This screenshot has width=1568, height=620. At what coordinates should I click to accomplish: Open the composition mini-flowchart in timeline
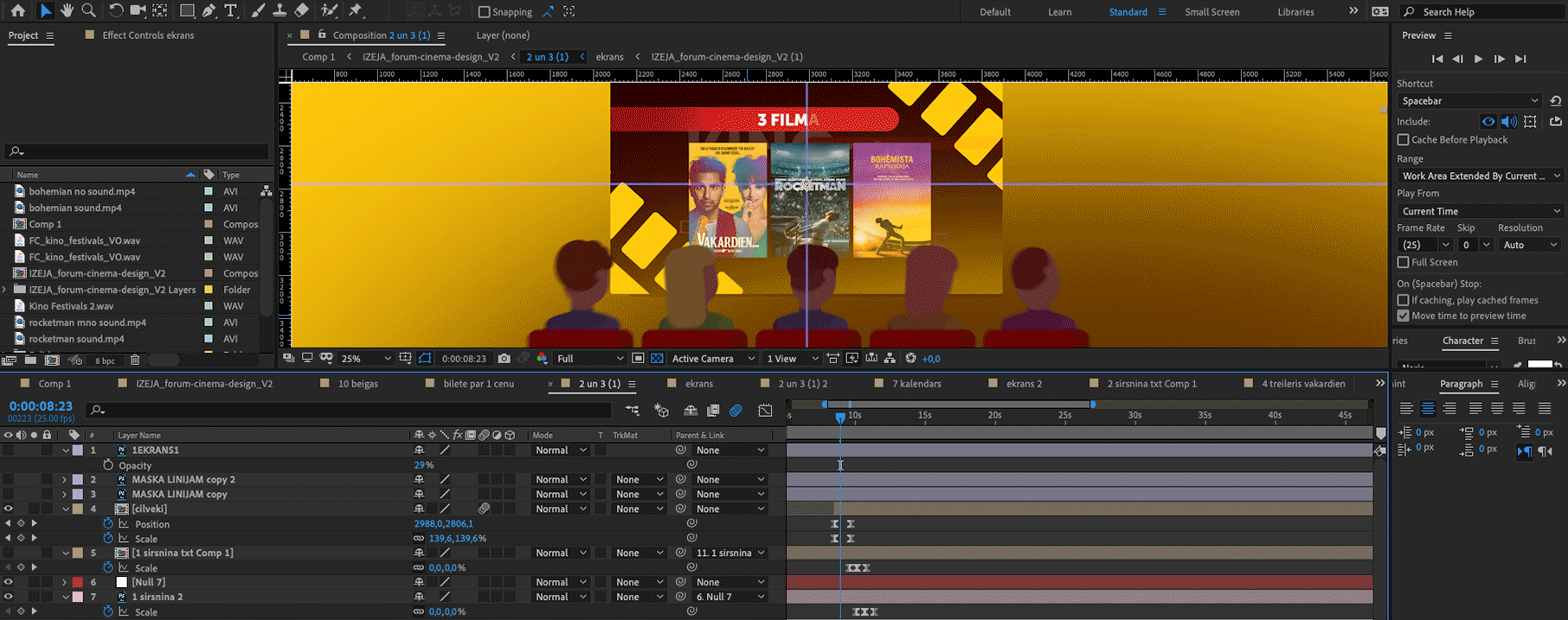pyautogui.click(x=633, y=410)
